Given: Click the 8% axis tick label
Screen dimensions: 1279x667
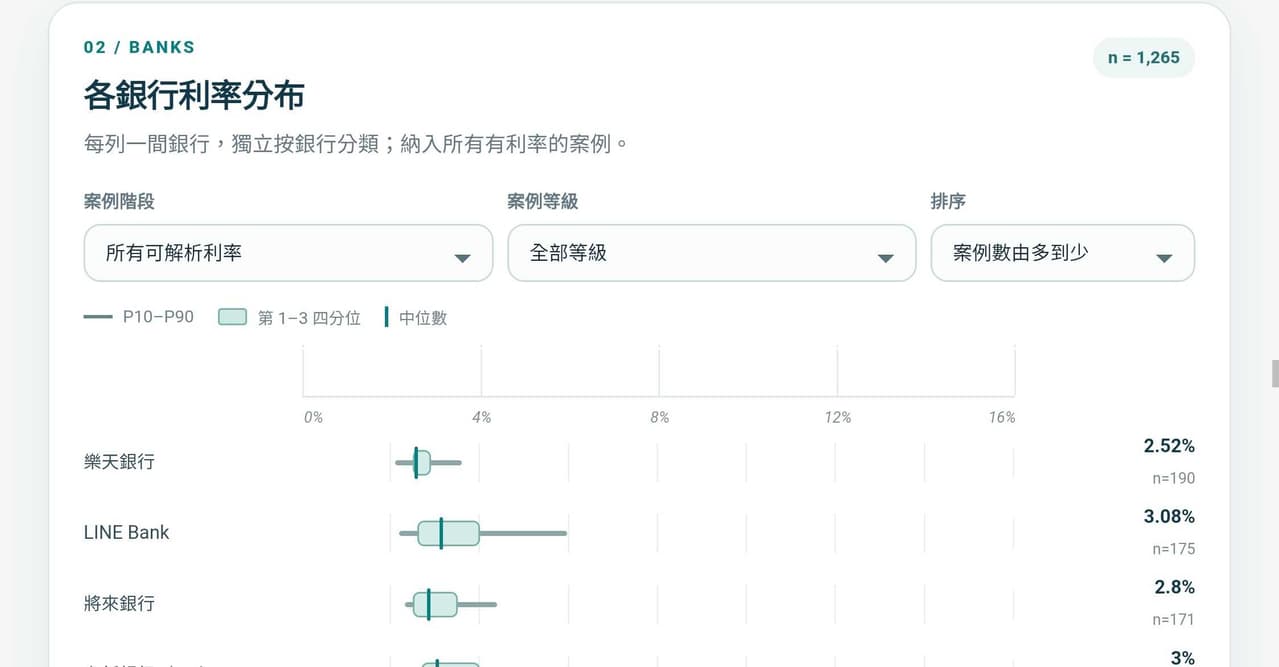Looking at the screenshot, I should (x=659, y=417).
